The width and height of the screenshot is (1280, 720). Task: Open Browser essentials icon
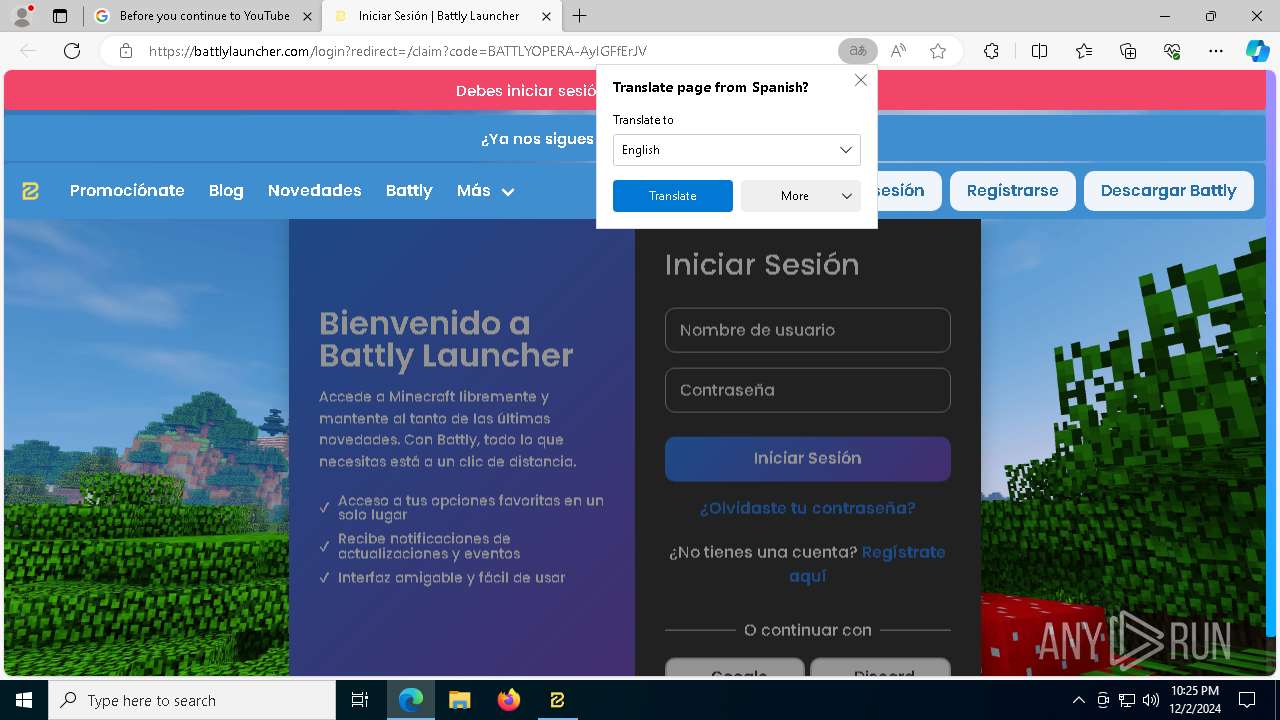1172,51
